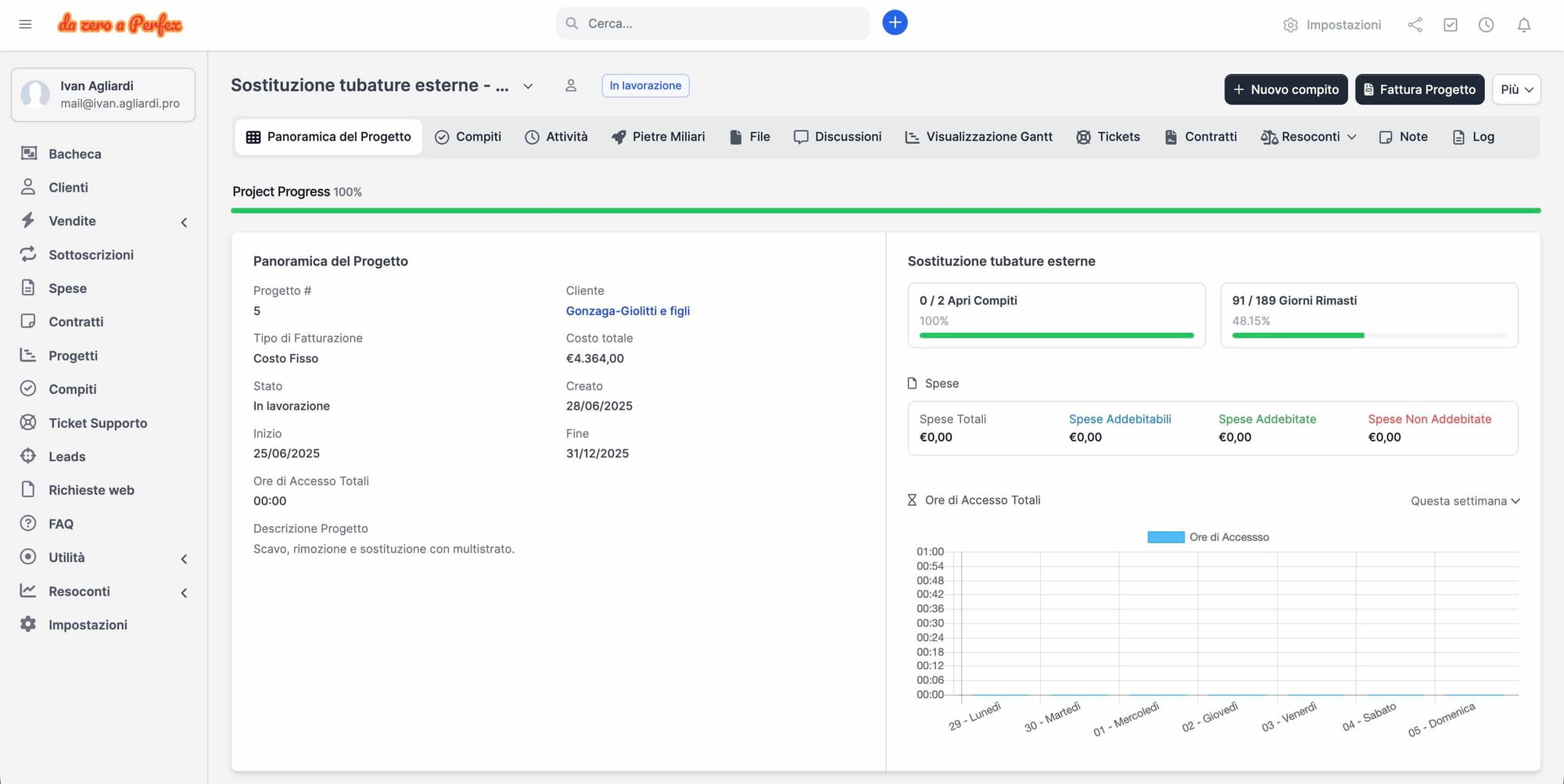Screen dimensions: 1564x784
Task: Click the timer clock icon
Action: (x=1486, y=25)
